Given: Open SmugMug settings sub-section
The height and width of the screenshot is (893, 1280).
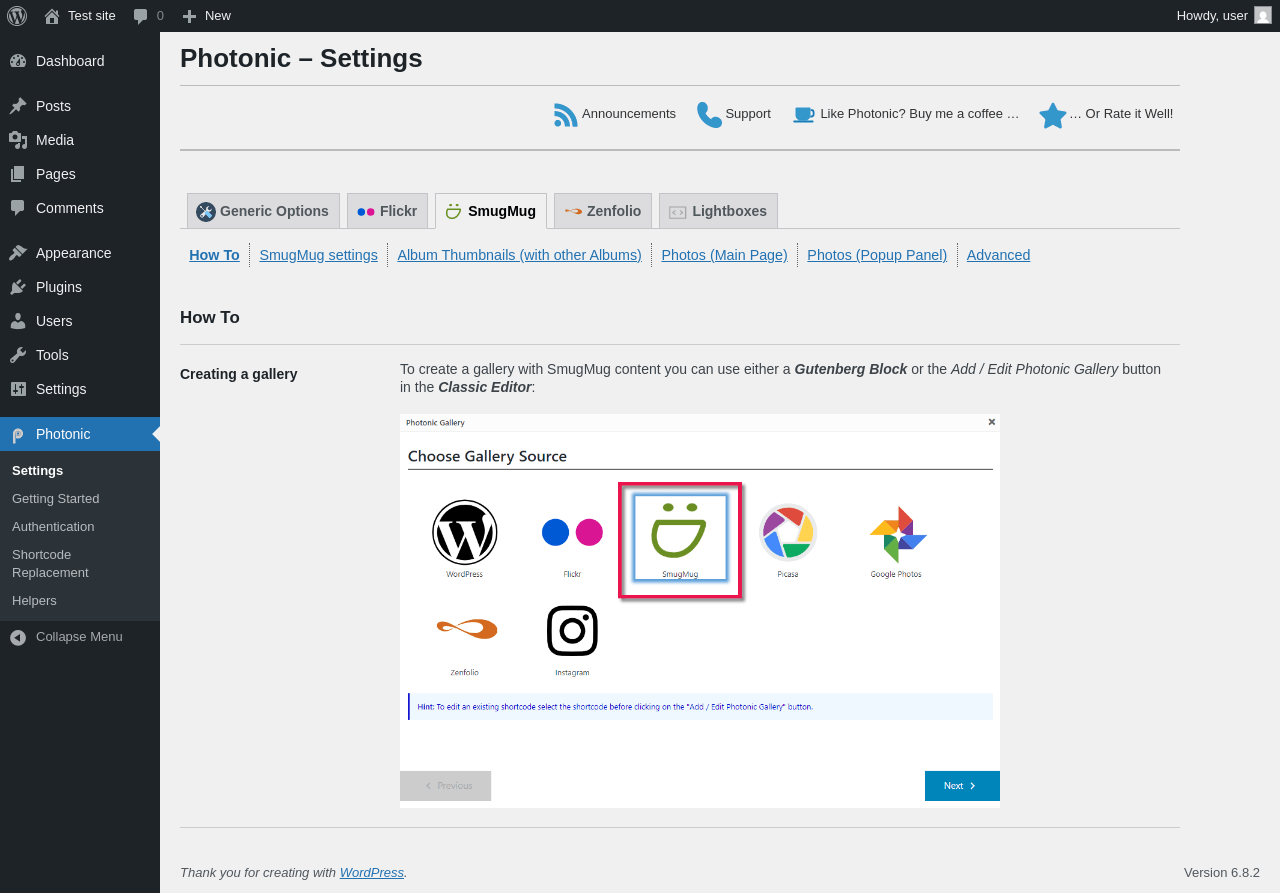Looking at the screenshot, I should coord(318,255).
